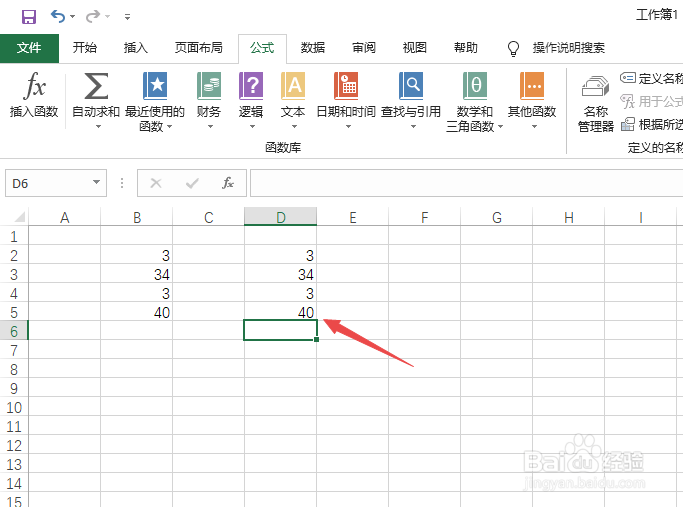Switch to the 审阅 tab
This screenshot has height=507, width=683.
click(364, 47)
